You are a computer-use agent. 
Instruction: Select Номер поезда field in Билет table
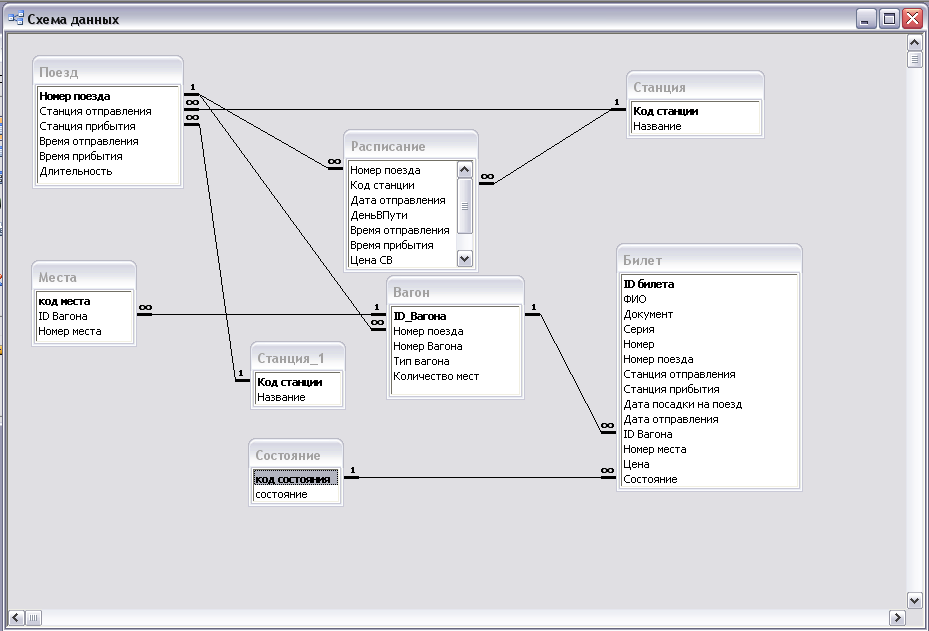click(709, 359)
